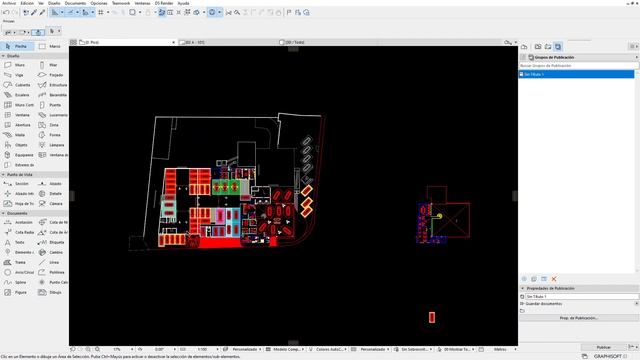Collapse the Diseño tool section
This screenshot has height=360, width=640.
click(3, 56)
